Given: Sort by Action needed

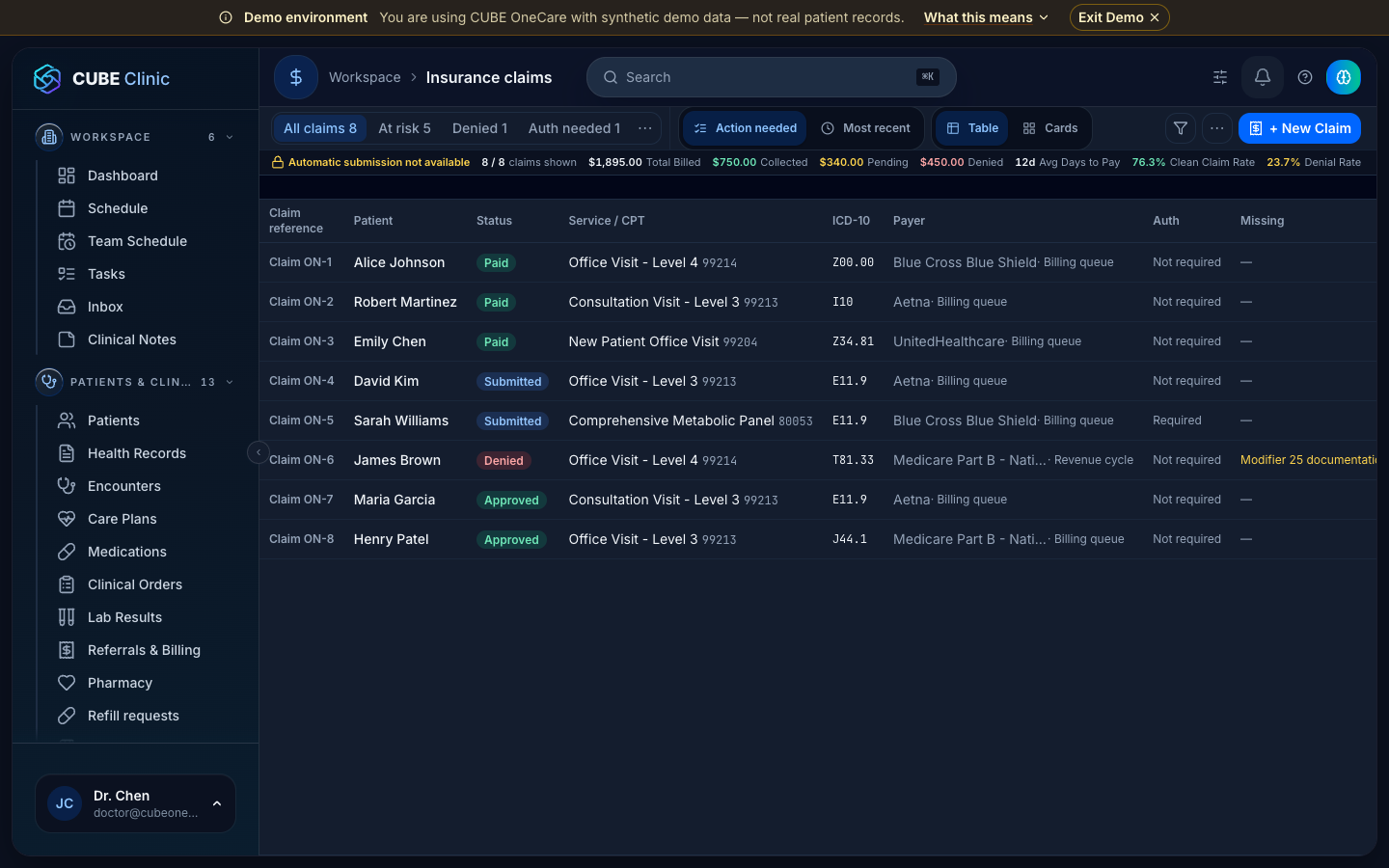Looking at the screenshot, I should click(745, 128).
